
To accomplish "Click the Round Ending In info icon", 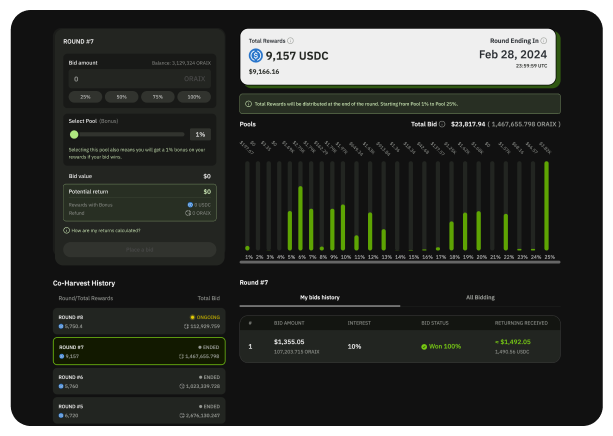I will click(x=544, y=41).
